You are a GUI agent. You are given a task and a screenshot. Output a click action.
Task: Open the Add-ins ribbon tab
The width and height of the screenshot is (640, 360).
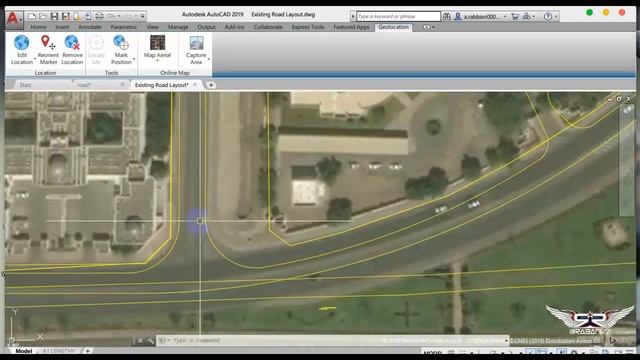coord(234,27)
